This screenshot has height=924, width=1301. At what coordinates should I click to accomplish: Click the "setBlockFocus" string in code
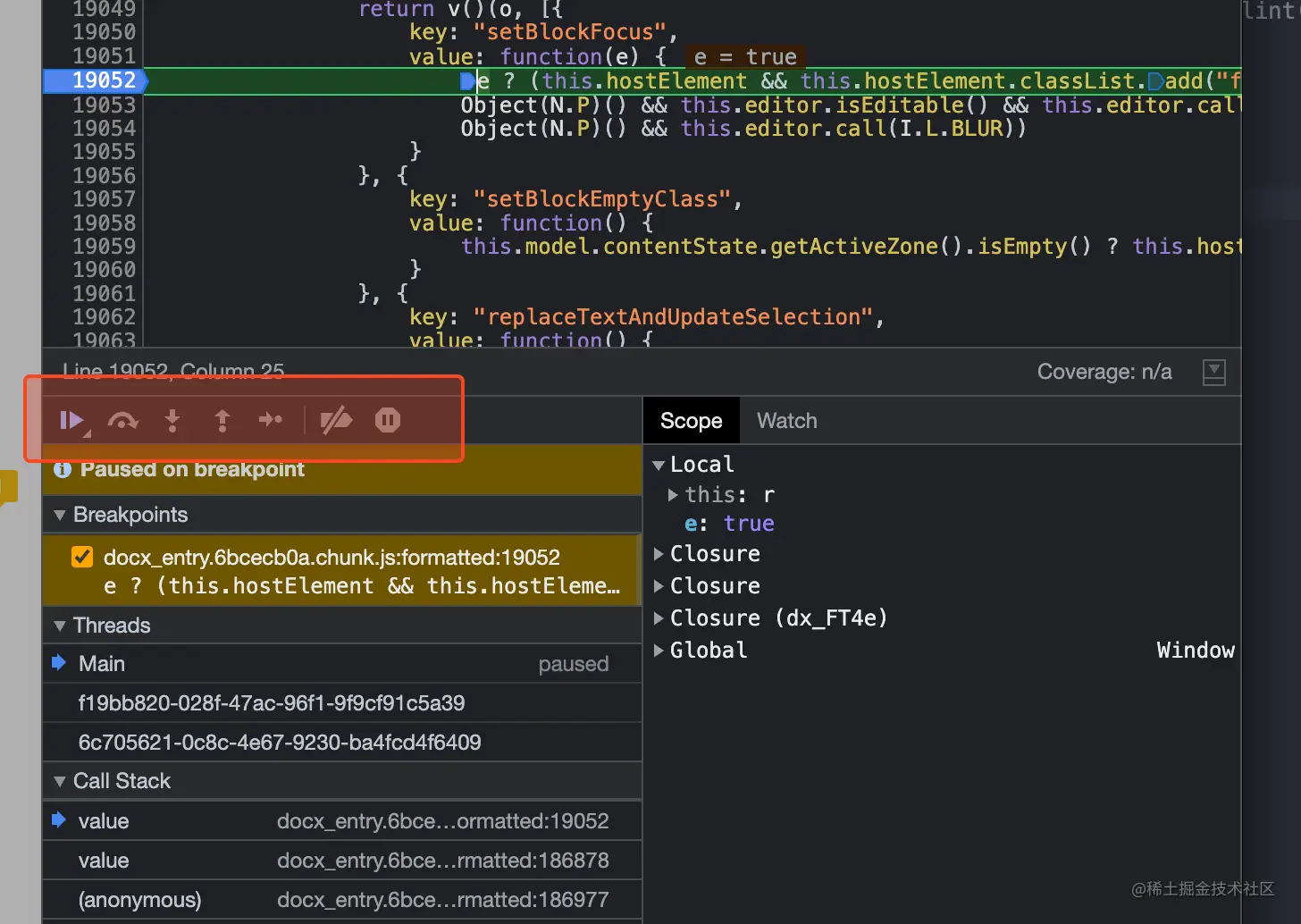570,32
